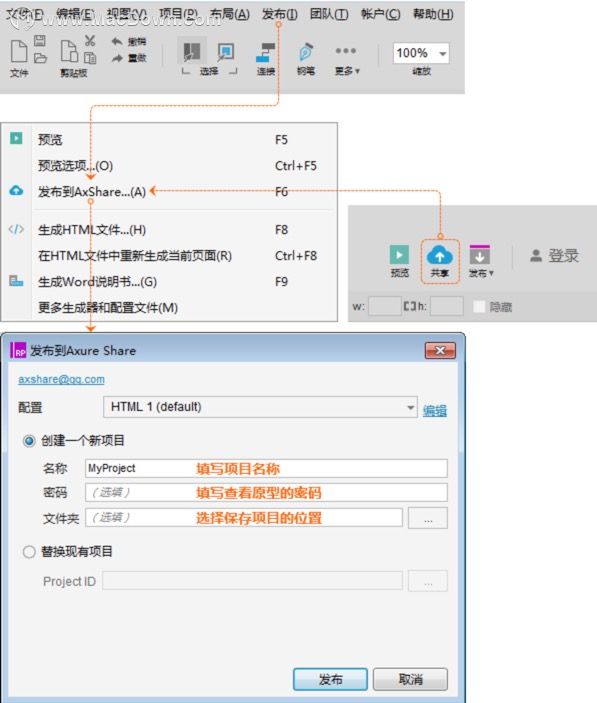Screen dimensions: 597x703
Task: Choose 生成Word说明书...(G) menu entry
Action: [169, 282]
